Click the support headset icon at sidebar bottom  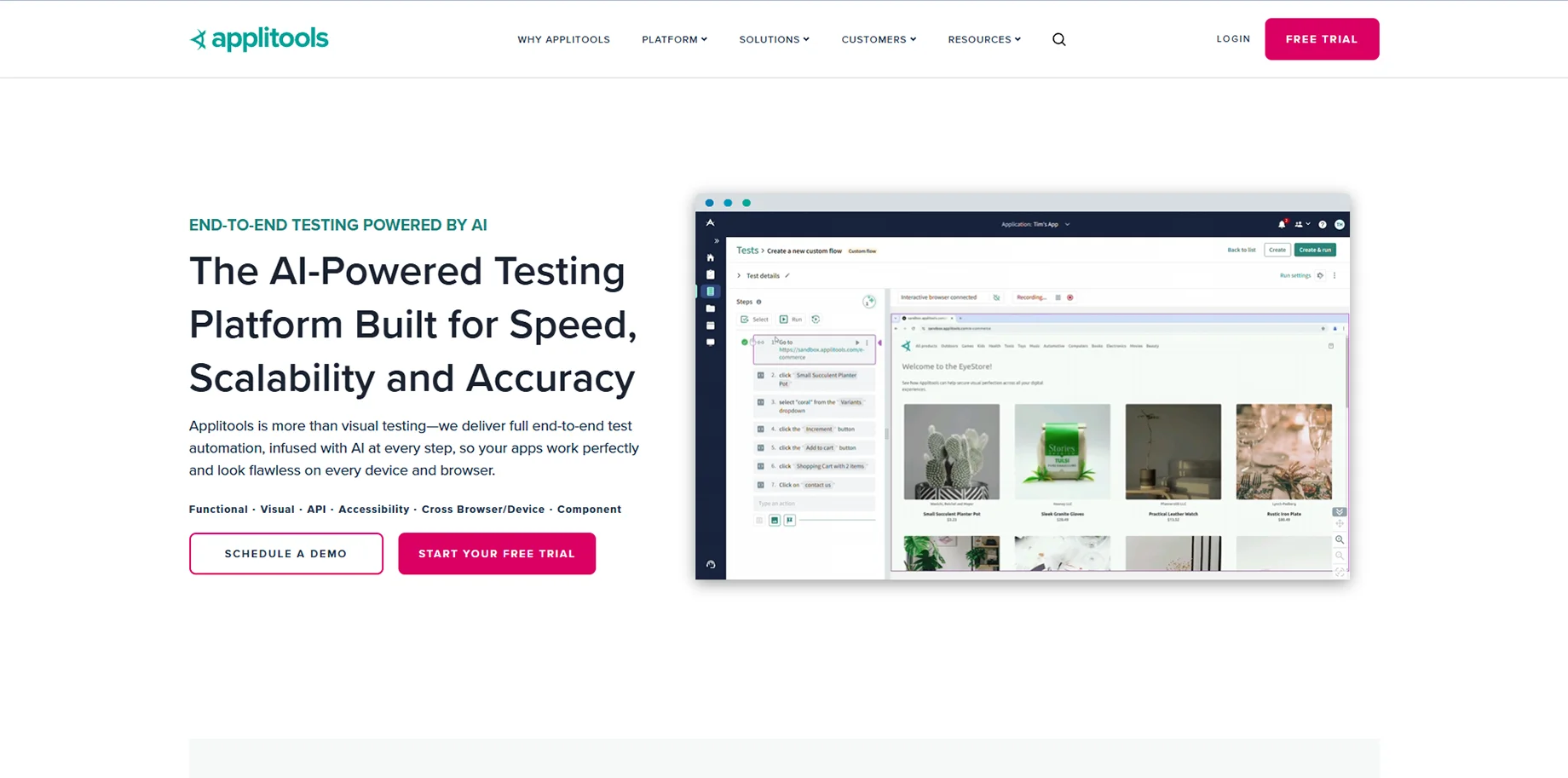[711, 564]
